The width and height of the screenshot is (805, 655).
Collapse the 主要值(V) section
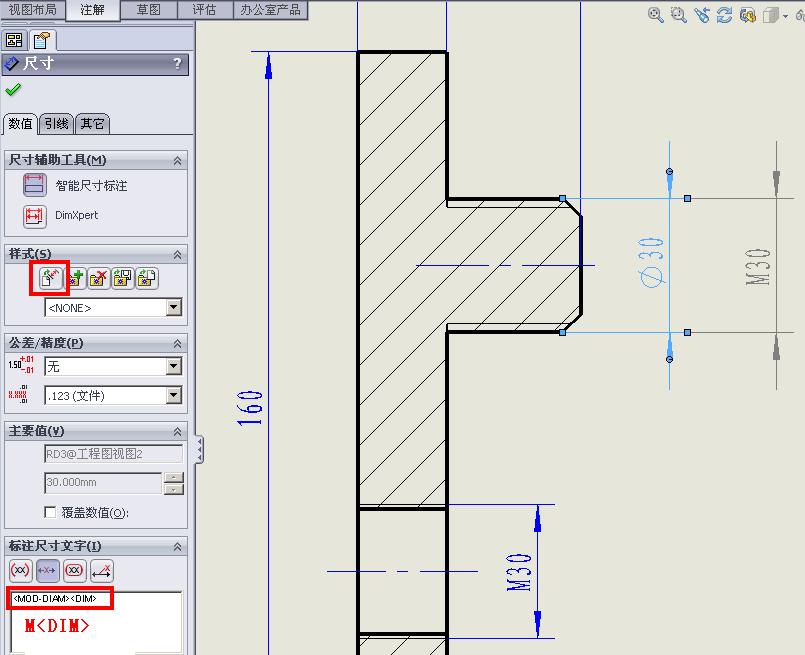coord(178,431)
